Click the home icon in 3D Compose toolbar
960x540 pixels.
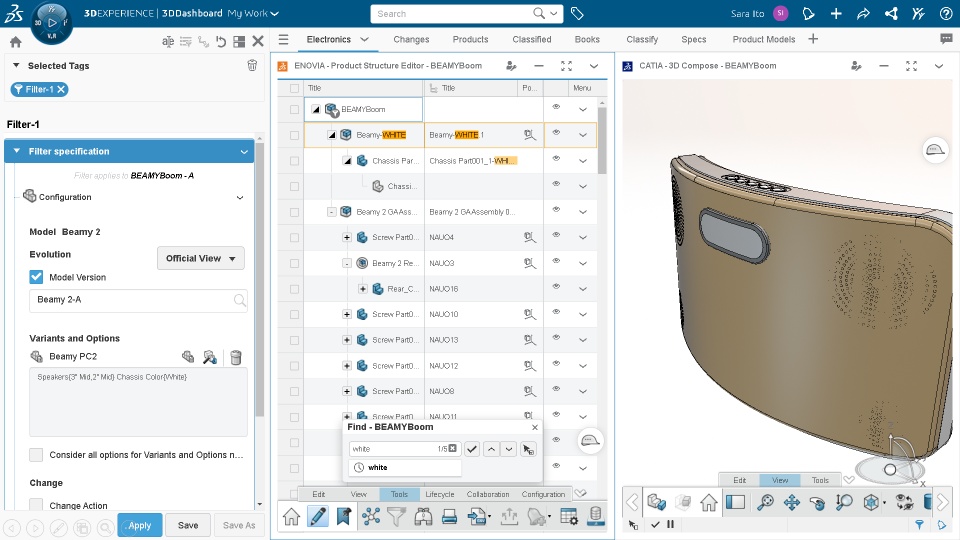click(708, 503)
